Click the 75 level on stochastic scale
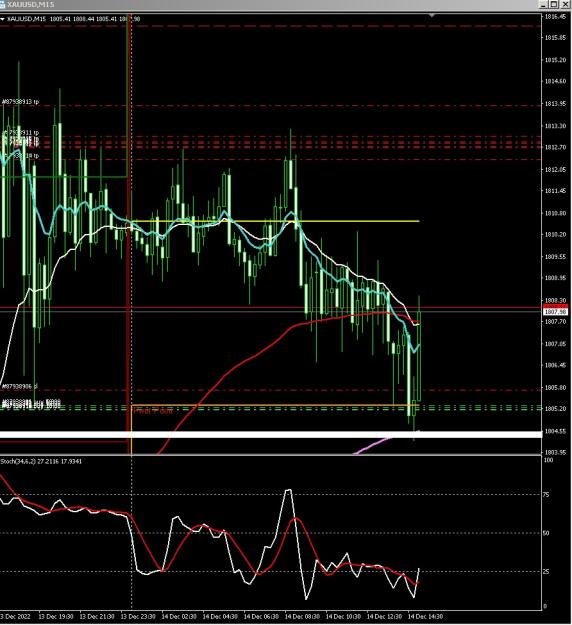The image size is (572, 625). point(546,495)
